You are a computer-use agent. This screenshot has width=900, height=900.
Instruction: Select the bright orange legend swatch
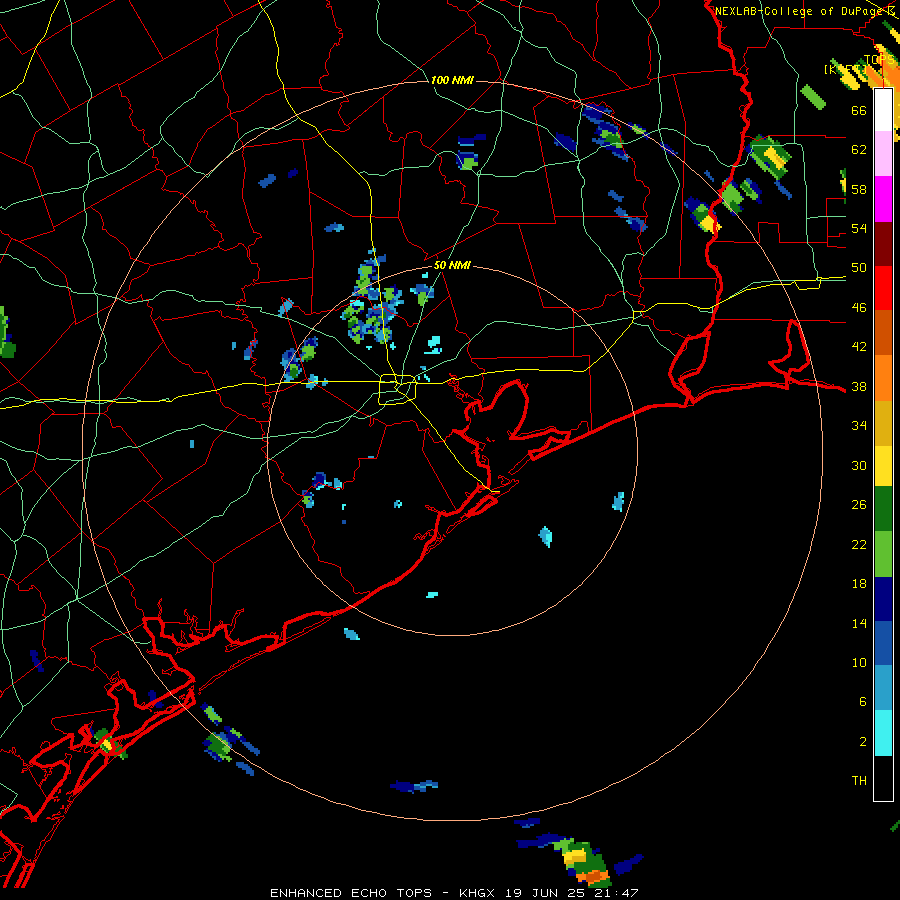pyautogui.click(x=883, y=378)
